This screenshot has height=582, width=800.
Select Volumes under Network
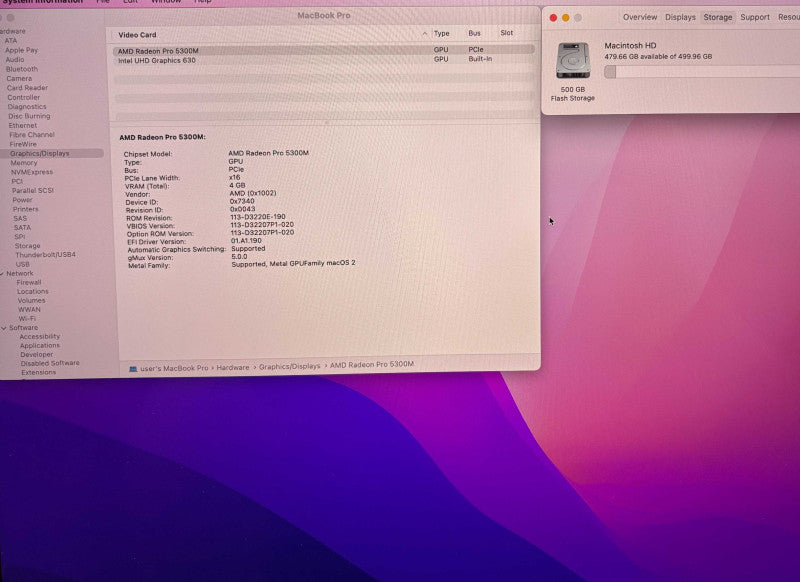[x=32, y=300]
